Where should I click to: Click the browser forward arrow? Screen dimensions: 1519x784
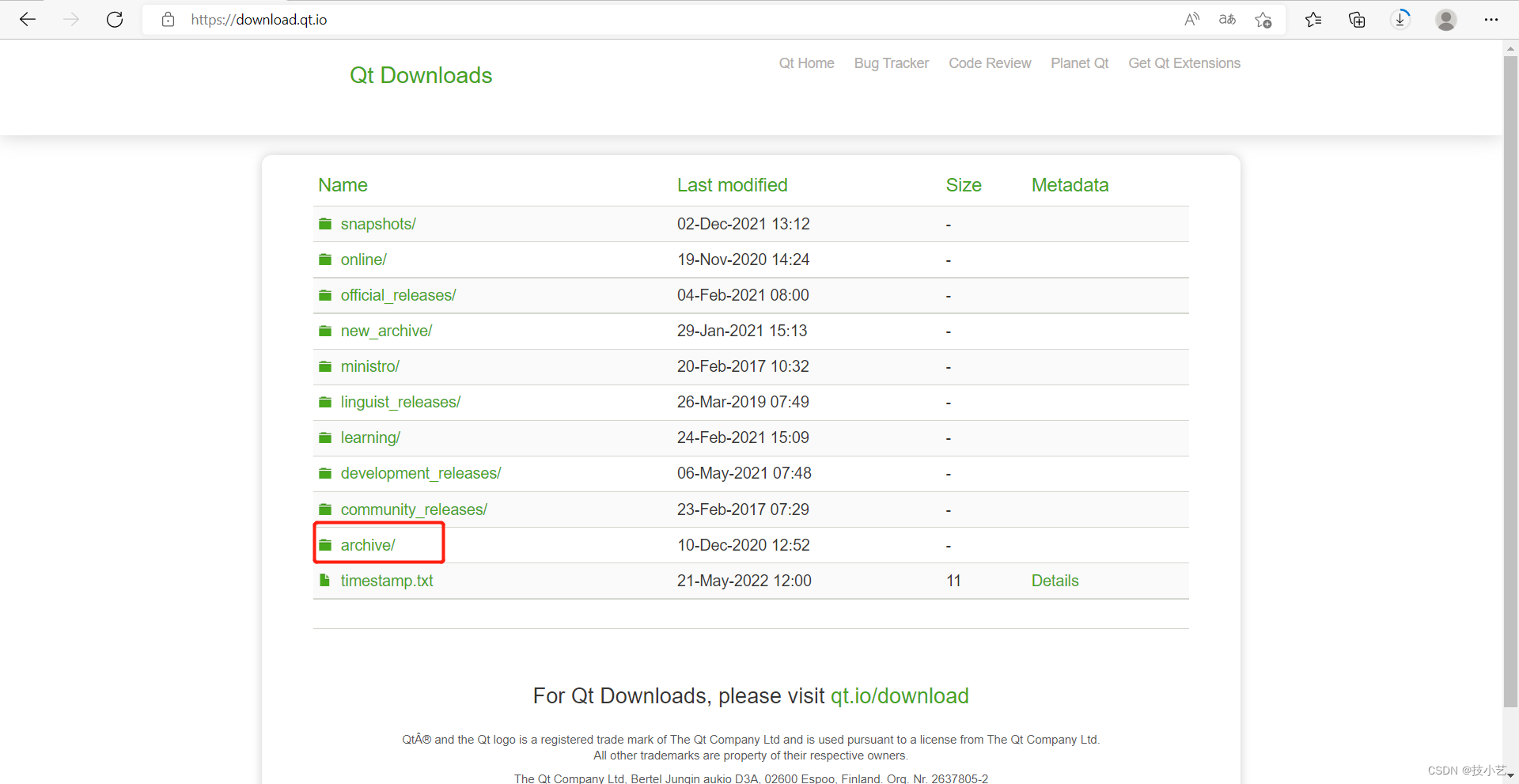click(71, 20)
